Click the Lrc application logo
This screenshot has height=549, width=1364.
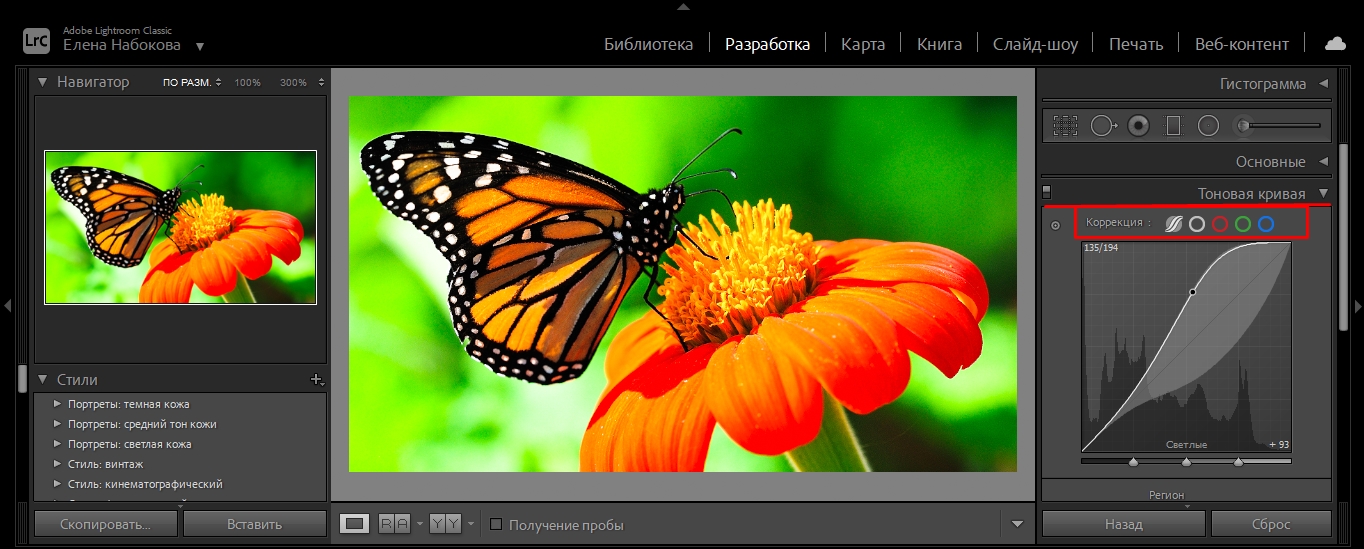(37, 40)
